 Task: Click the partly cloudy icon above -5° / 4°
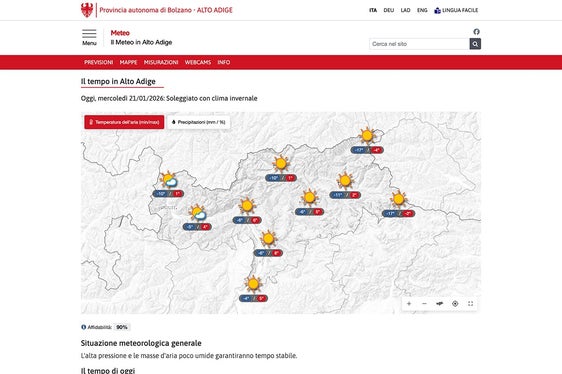click(197, 213)
